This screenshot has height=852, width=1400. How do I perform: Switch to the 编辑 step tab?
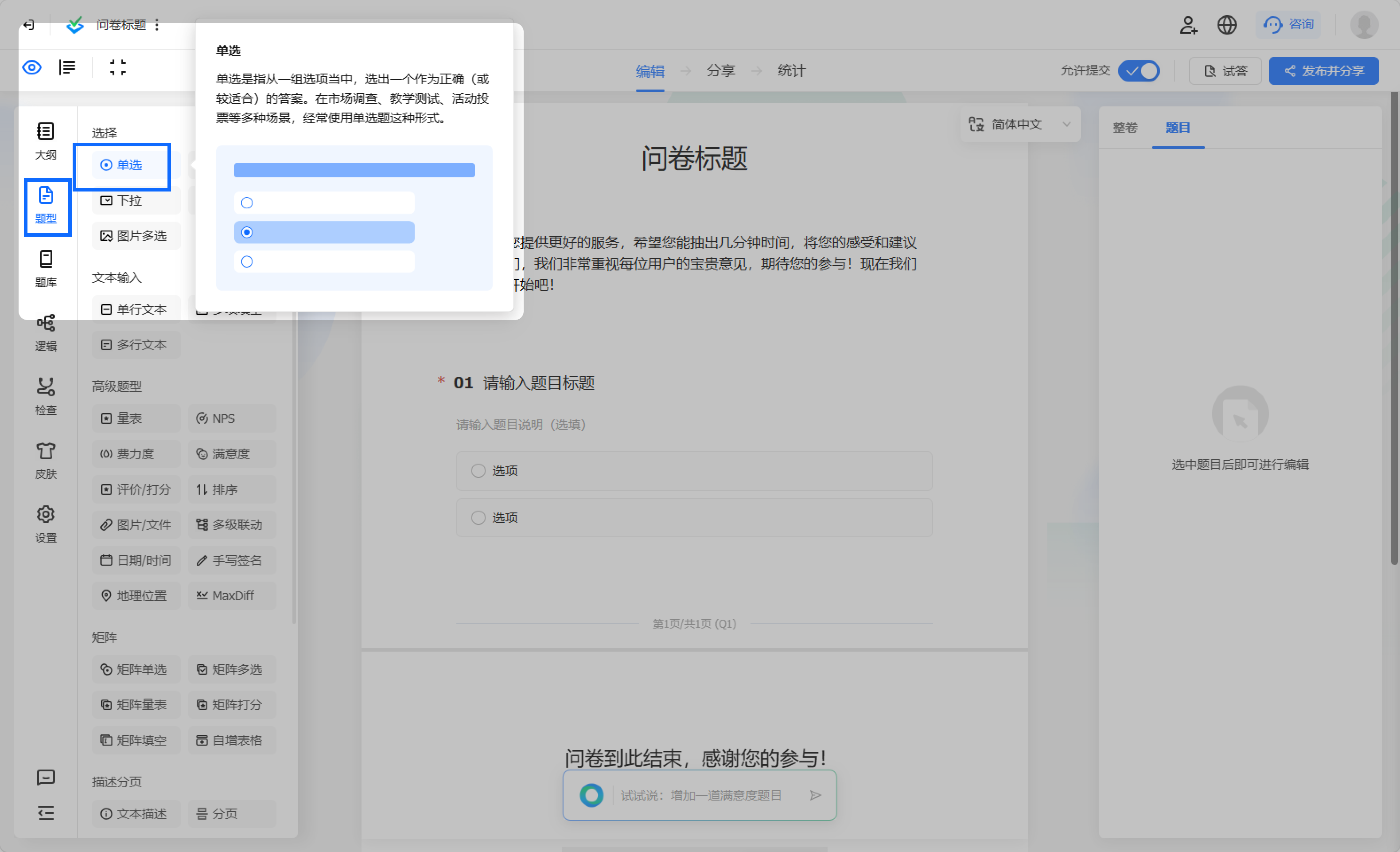tap(650, 71)
